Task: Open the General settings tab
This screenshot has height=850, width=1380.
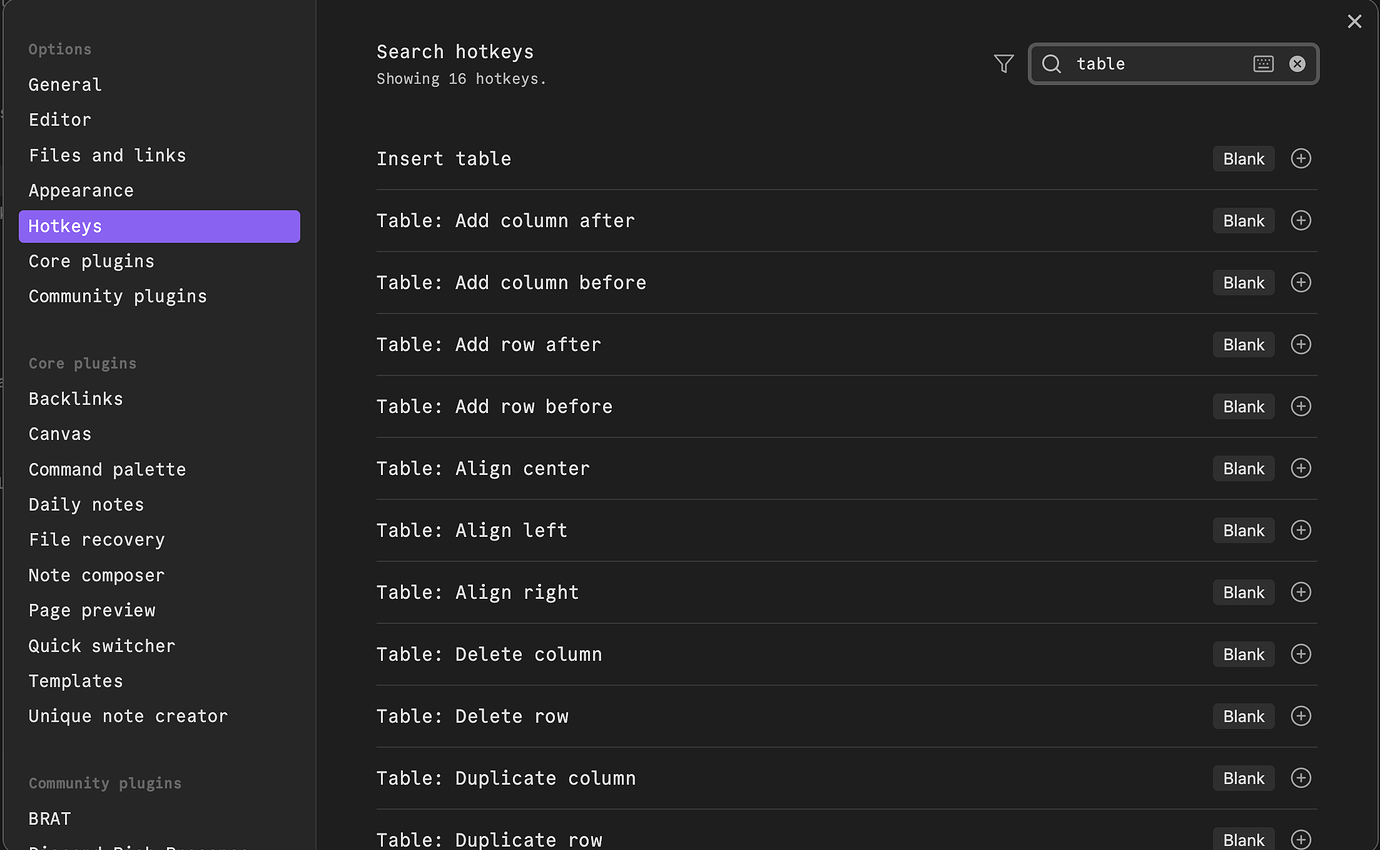Action: tap(65, 85)
